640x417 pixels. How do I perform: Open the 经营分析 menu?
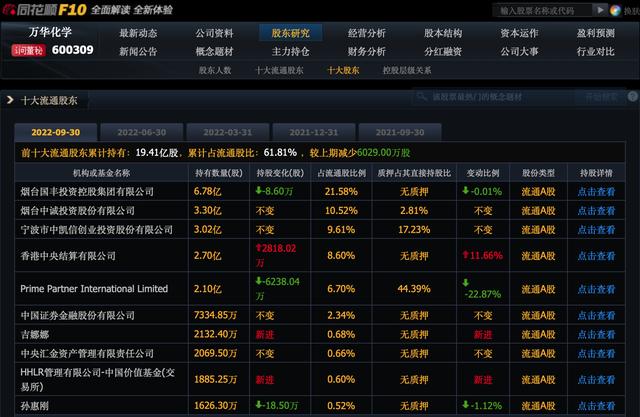coord(367,33)
